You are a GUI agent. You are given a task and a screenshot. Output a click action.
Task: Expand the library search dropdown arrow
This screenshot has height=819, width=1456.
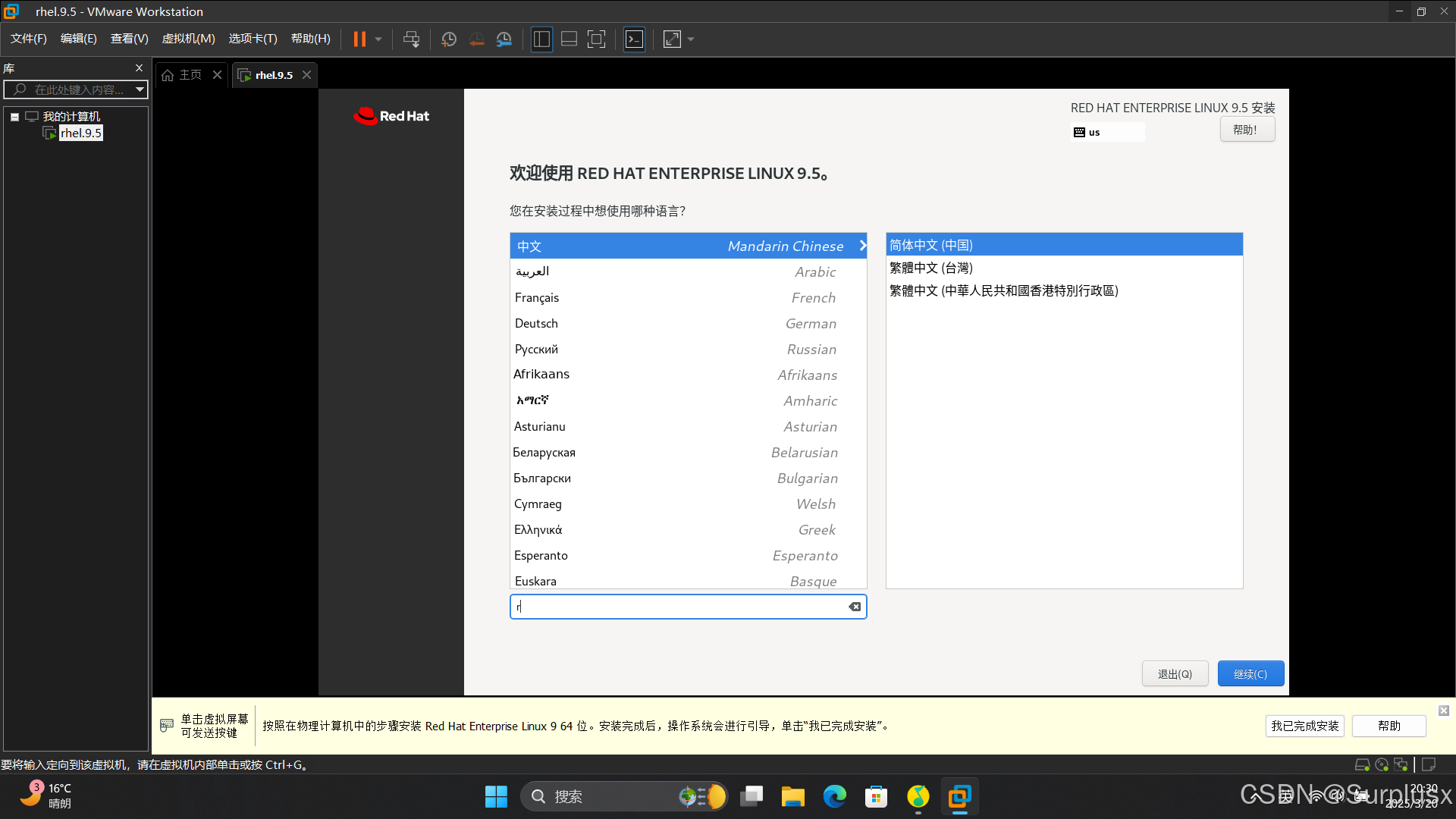pos(140,89)
